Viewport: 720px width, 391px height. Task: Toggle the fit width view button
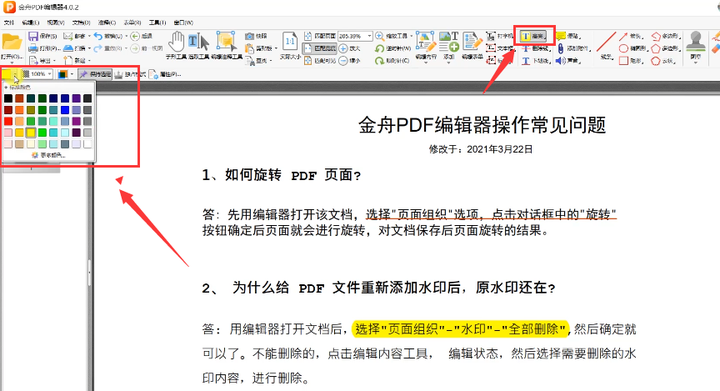pos(320,48)
